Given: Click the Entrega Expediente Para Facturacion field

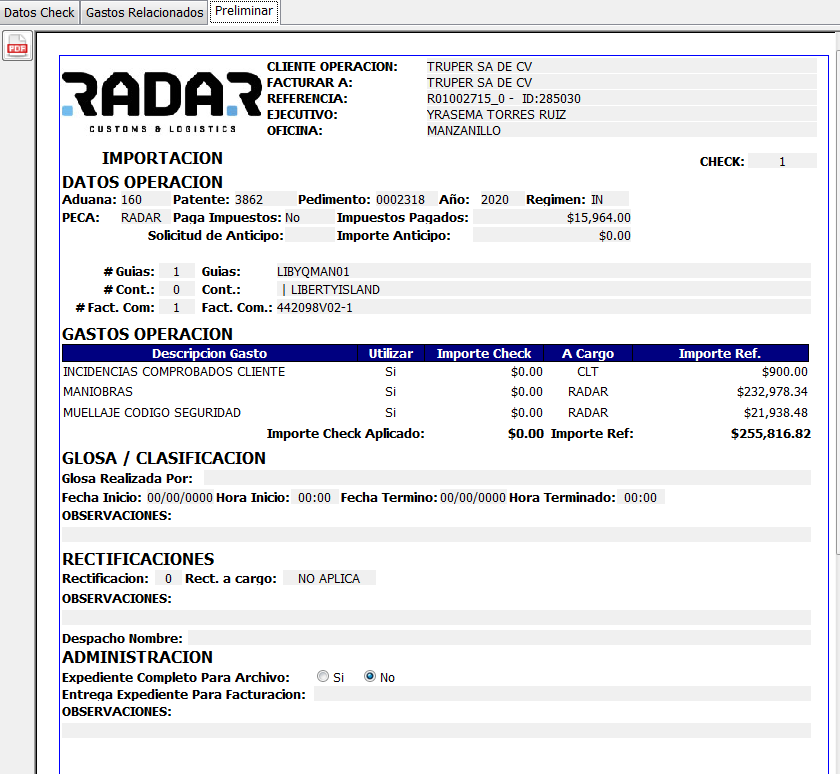Looking at the screenshot, I should 562,694.
